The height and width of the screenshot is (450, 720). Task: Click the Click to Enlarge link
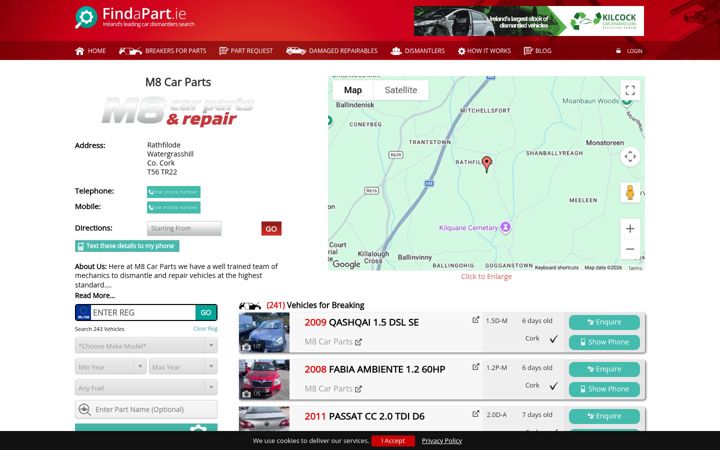click(x=486, y=276)
